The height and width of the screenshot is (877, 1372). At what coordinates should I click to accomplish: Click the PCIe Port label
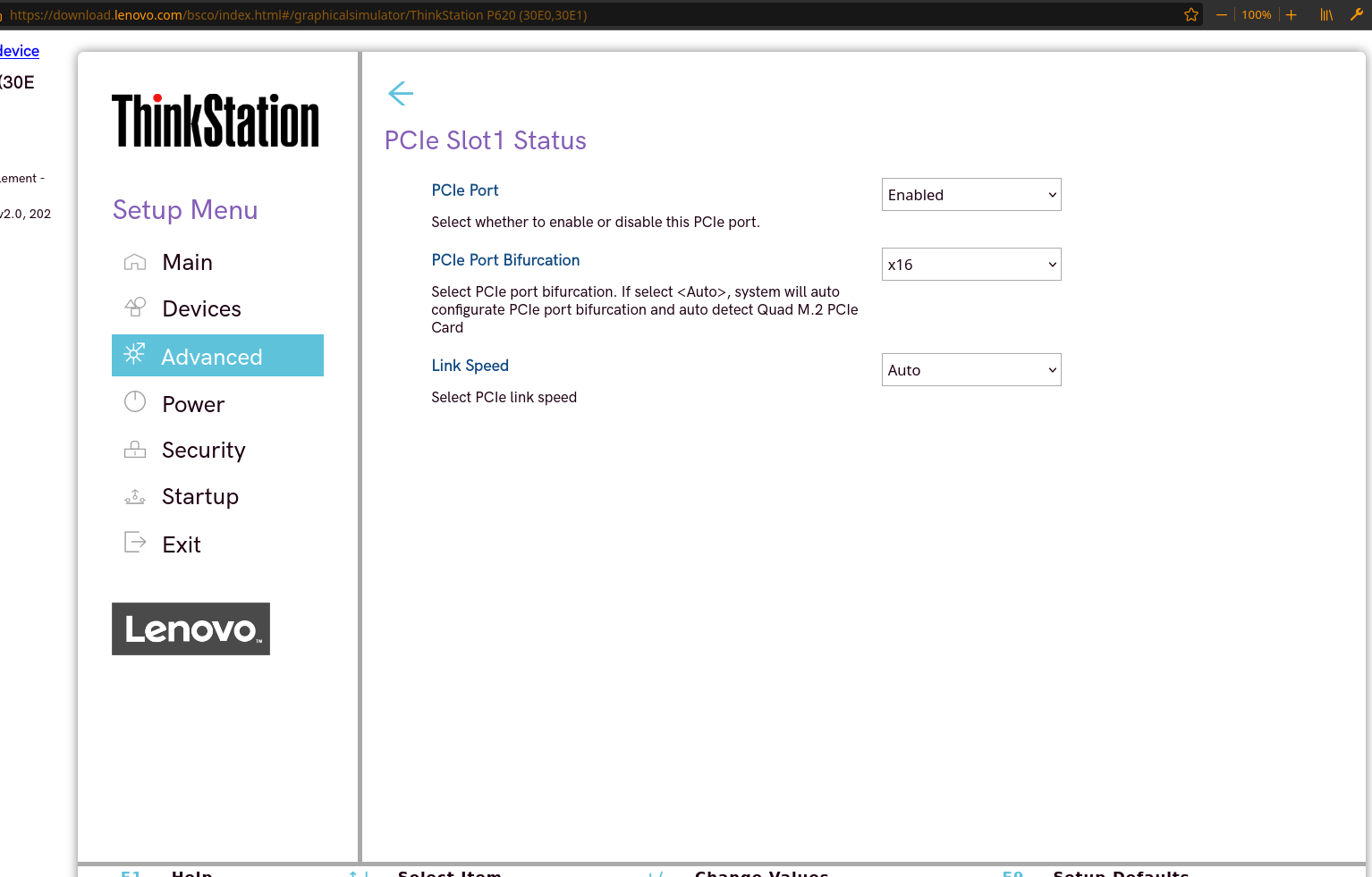tap(465, 190)
